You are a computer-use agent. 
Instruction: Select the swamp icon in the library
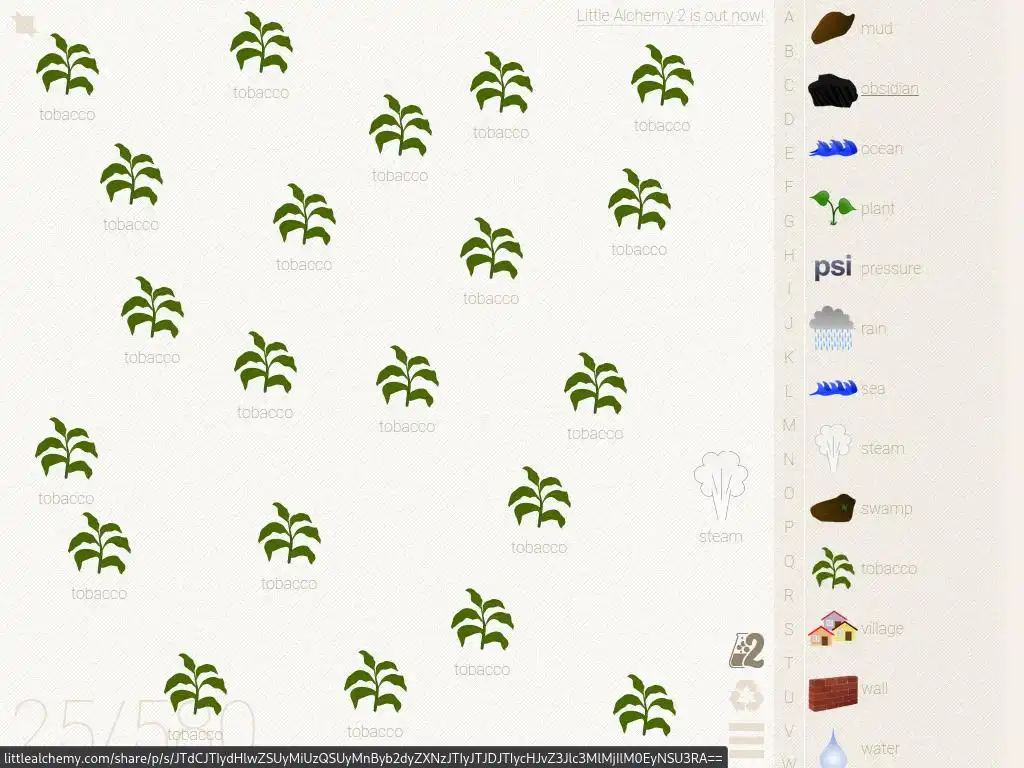point(833,508)
